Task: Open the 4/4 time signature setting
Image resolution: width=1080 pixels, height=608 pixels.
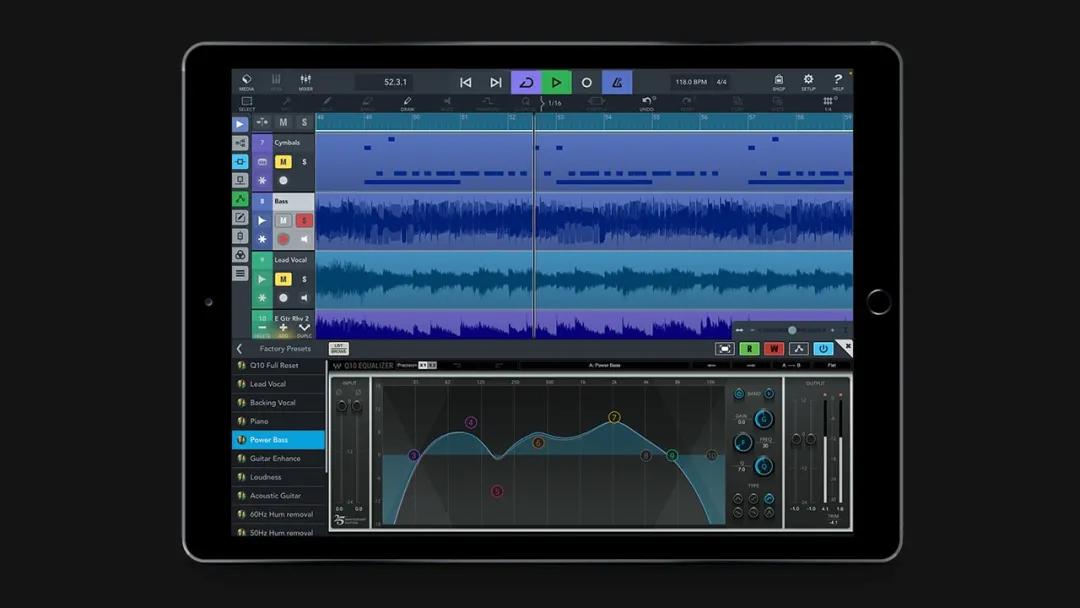Action: click(721, 82)
